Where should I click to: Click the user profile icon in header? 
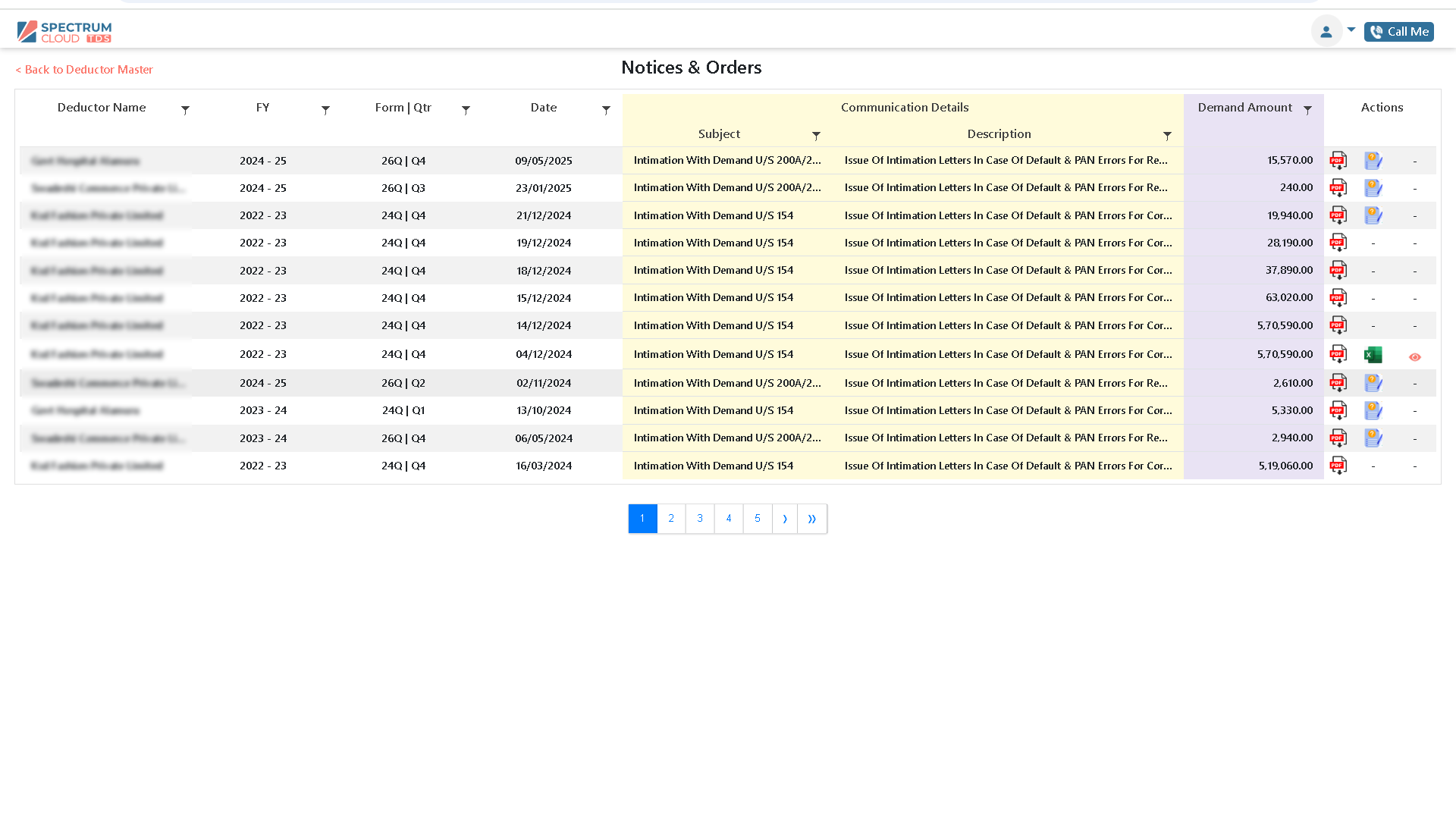coord(1326,31)
